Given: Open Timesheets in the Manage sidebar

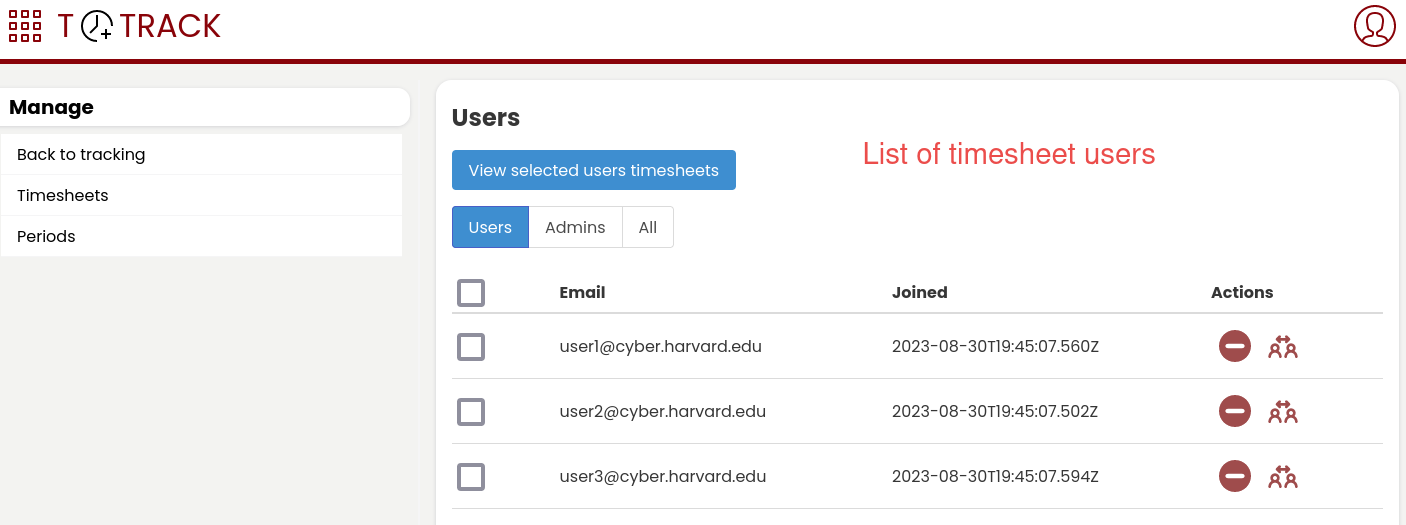Looking at the screenshot, I should coord(63,195).
